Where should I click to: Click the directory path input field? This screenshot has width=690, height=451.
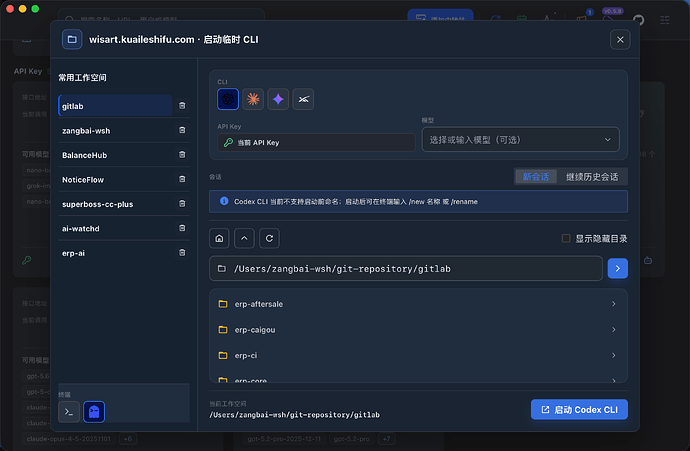(406, 268)
